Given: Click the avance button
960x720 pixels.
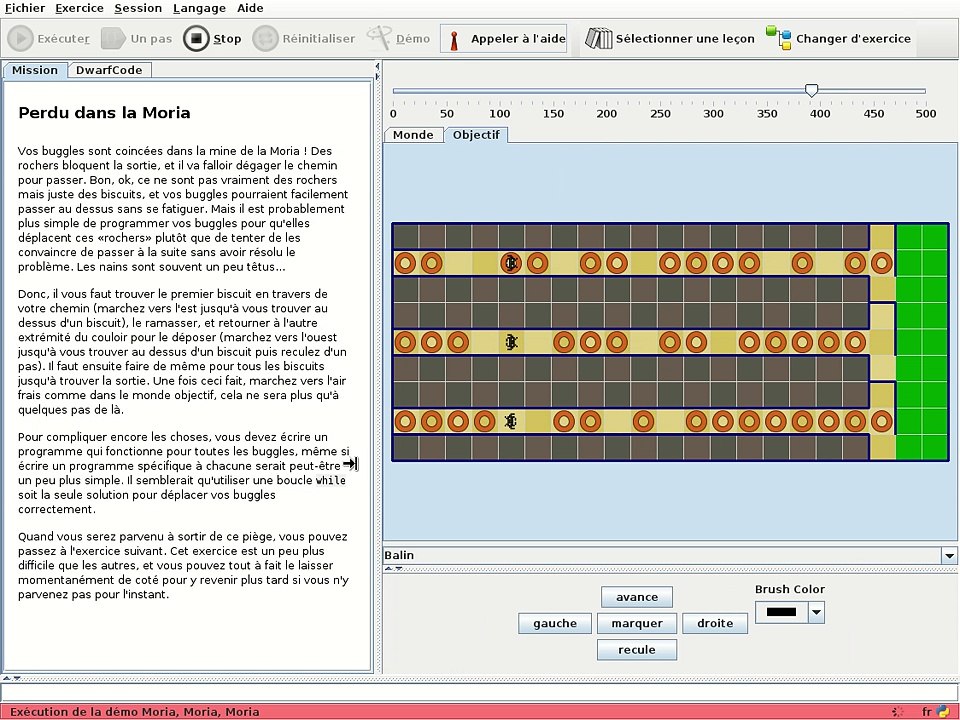Looking at the screenshot, I should pyautogui.click(x=637, y=597).
